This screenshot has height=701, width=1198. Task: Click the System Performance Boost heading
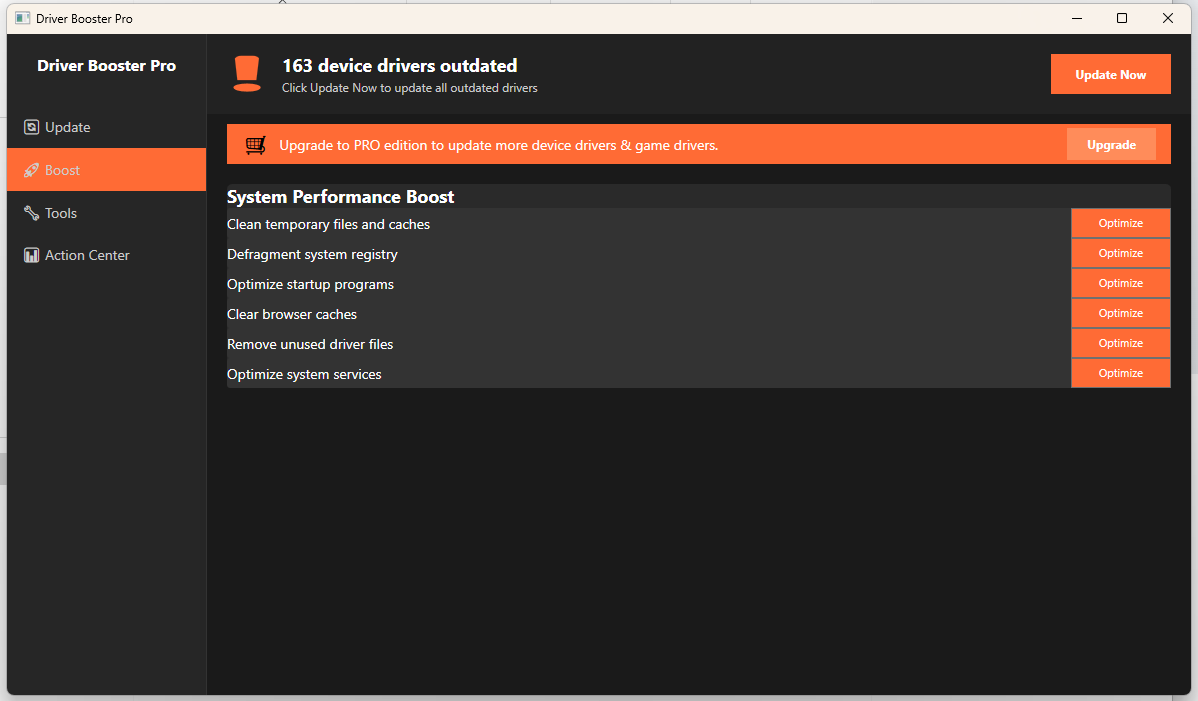(340, 196)
